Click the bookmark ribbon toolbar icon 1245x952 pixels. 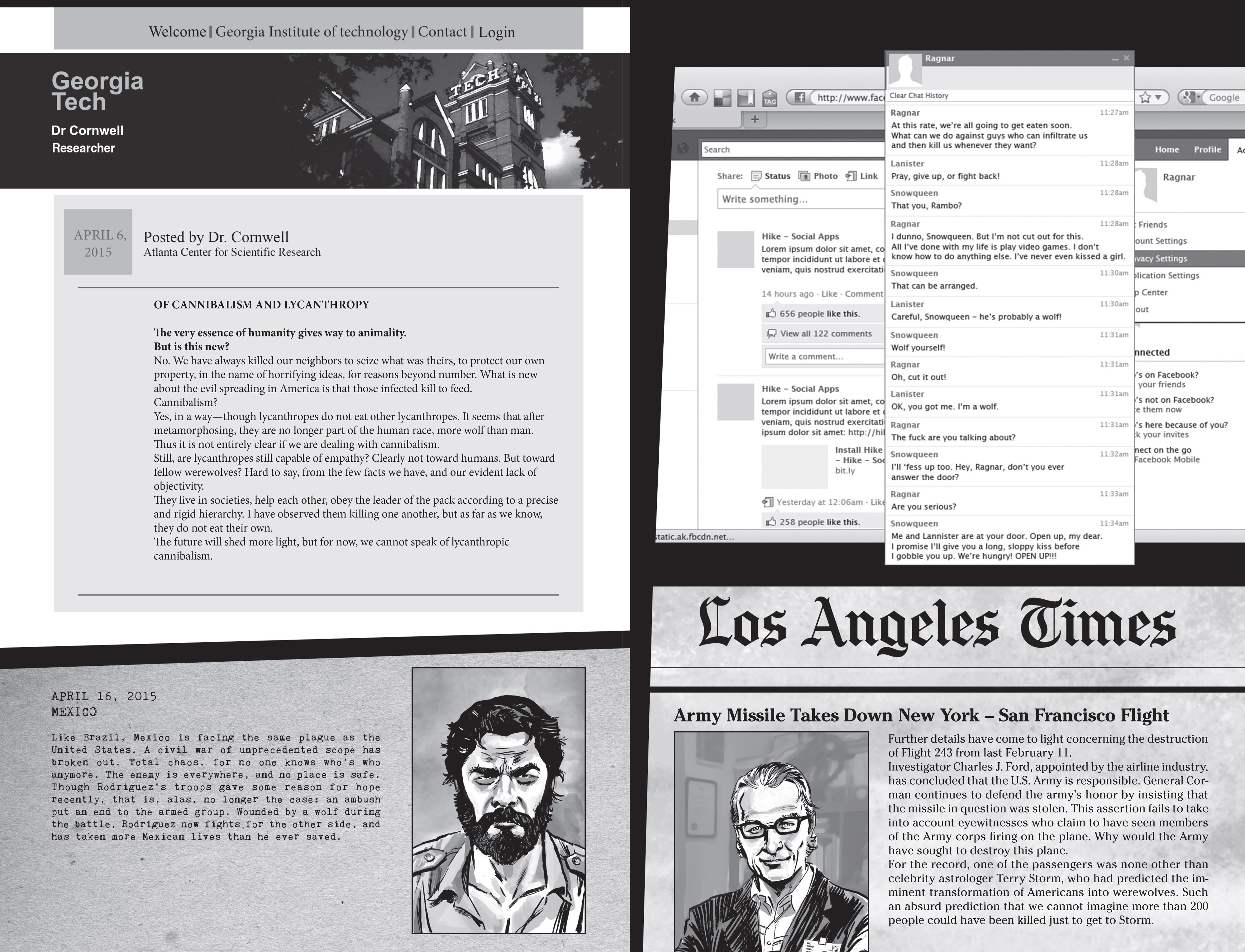(746, 98)
